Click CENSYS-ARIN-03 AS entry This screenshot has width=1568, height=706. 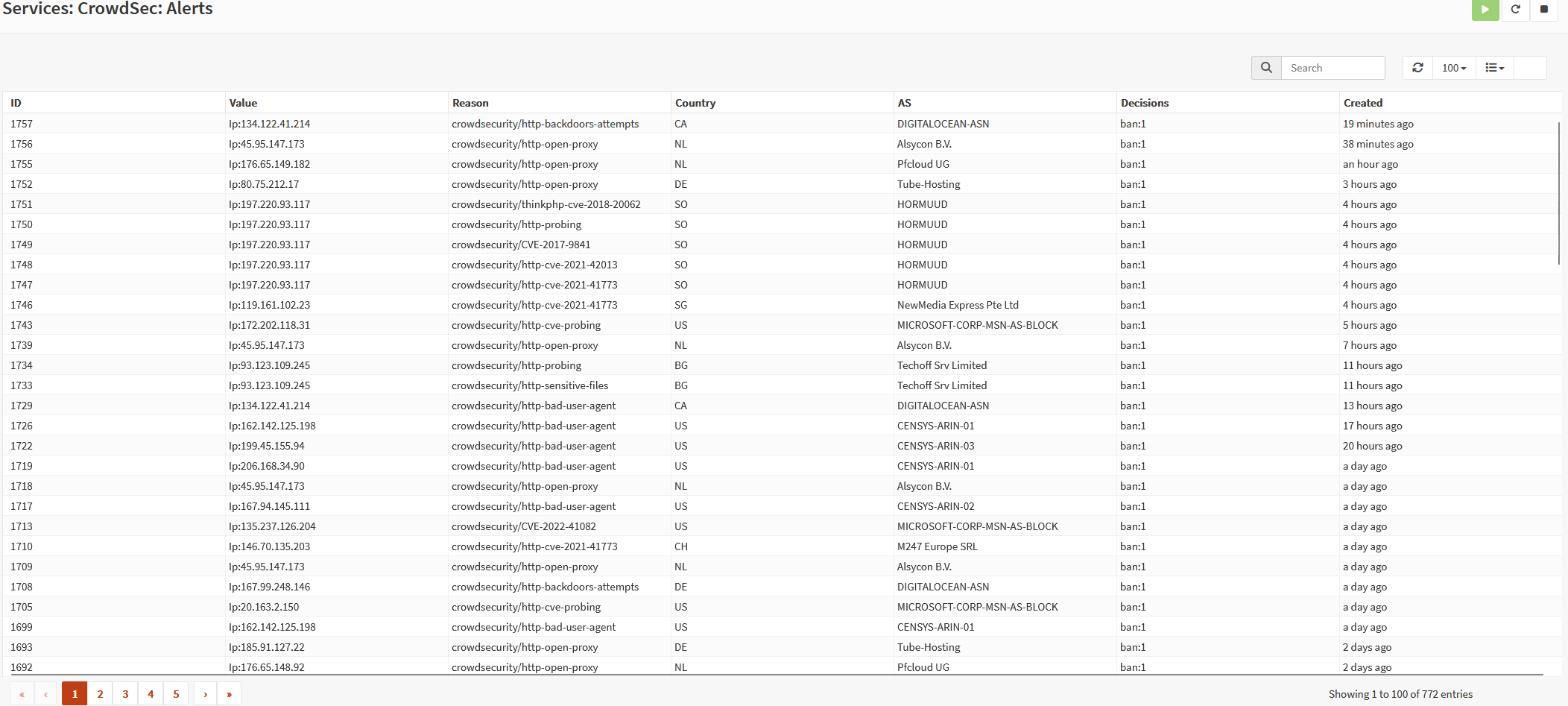pos(936,446)
